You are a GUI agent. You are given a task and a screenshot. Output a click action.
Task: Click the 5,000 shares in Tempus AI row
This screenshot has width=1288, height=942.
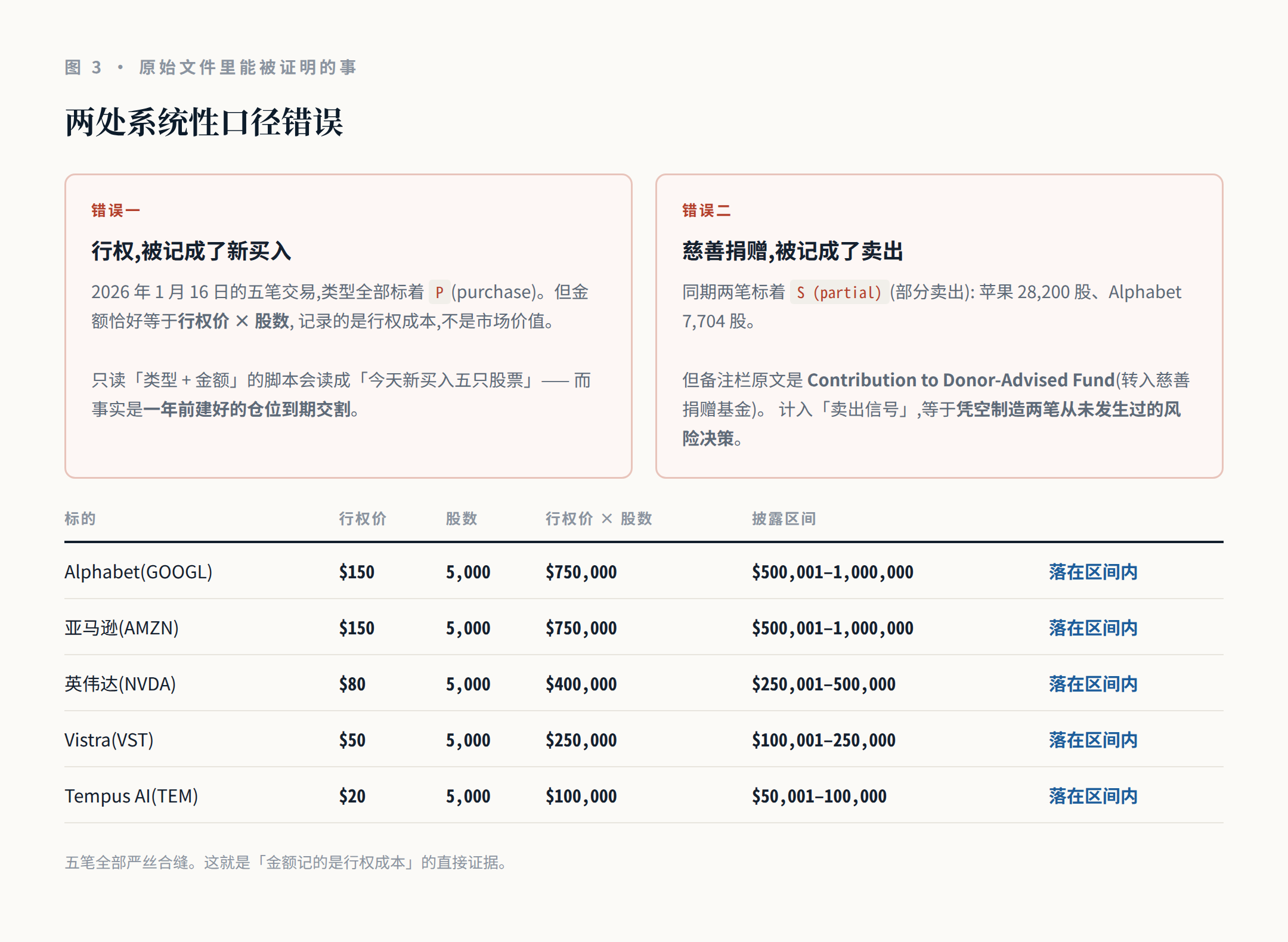point(468,796)
